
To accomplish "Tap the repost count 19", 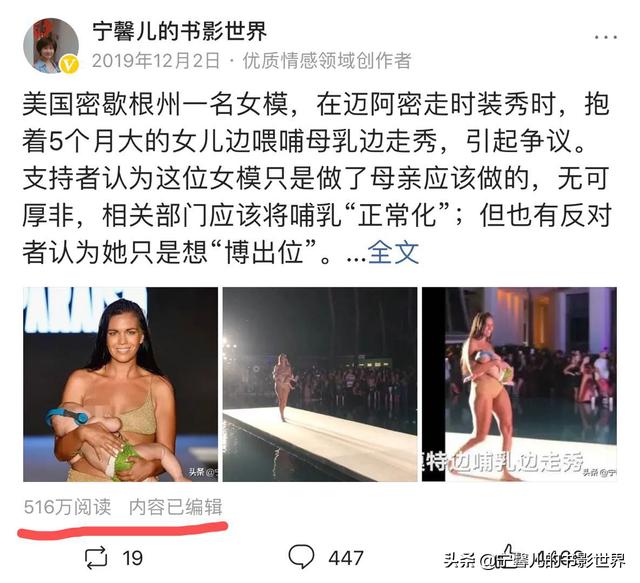I will [x=133, y=558].
